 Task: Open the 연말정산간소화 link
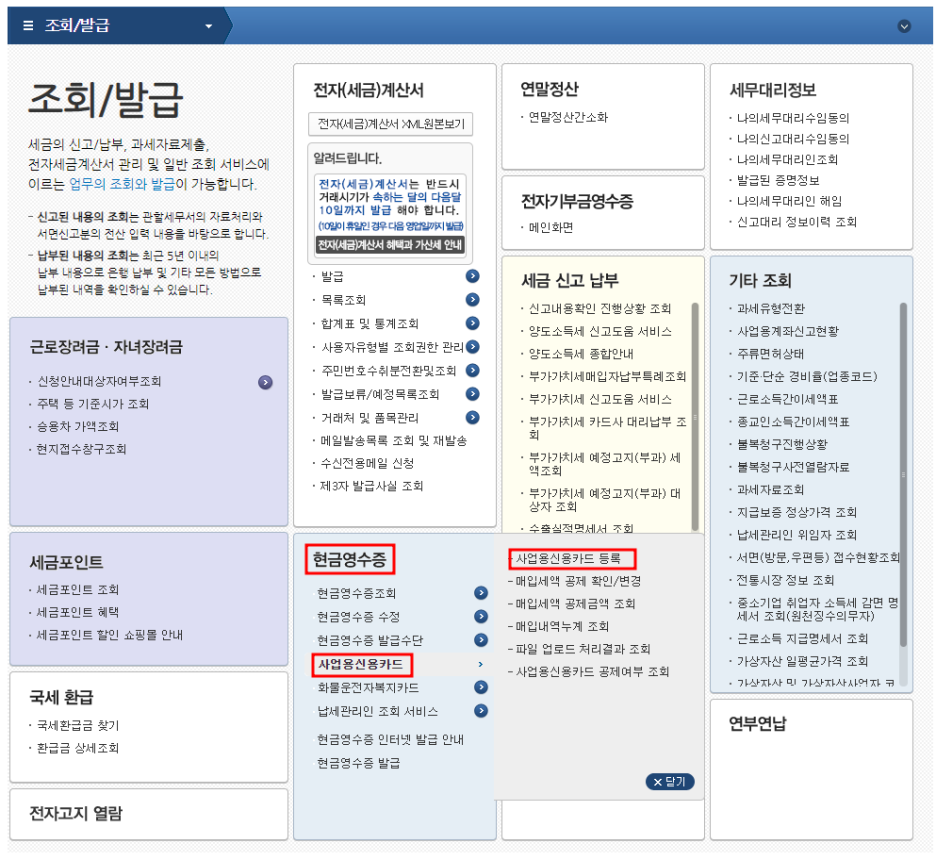point(568,117)
